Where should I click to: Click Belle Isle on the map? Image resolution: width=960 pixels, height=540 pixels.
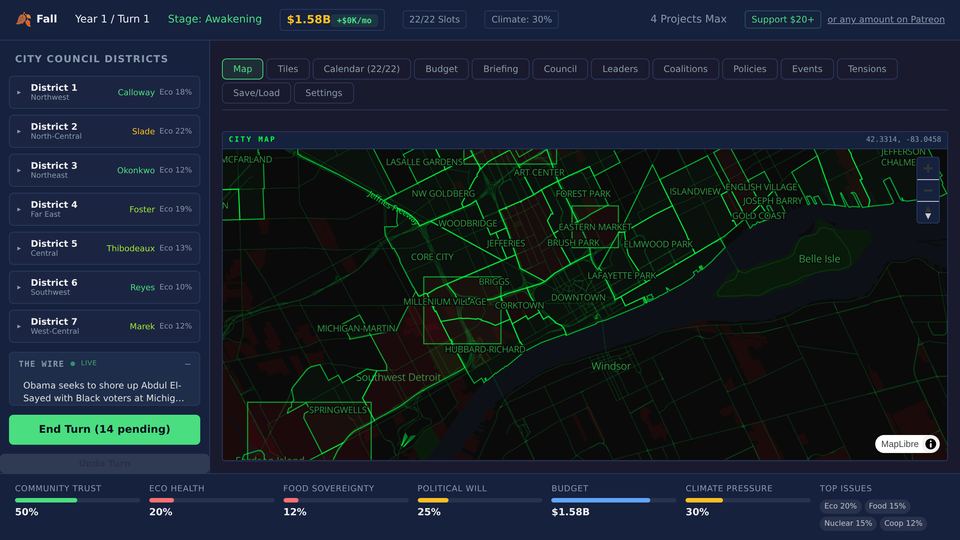click(x=819, y=259)
